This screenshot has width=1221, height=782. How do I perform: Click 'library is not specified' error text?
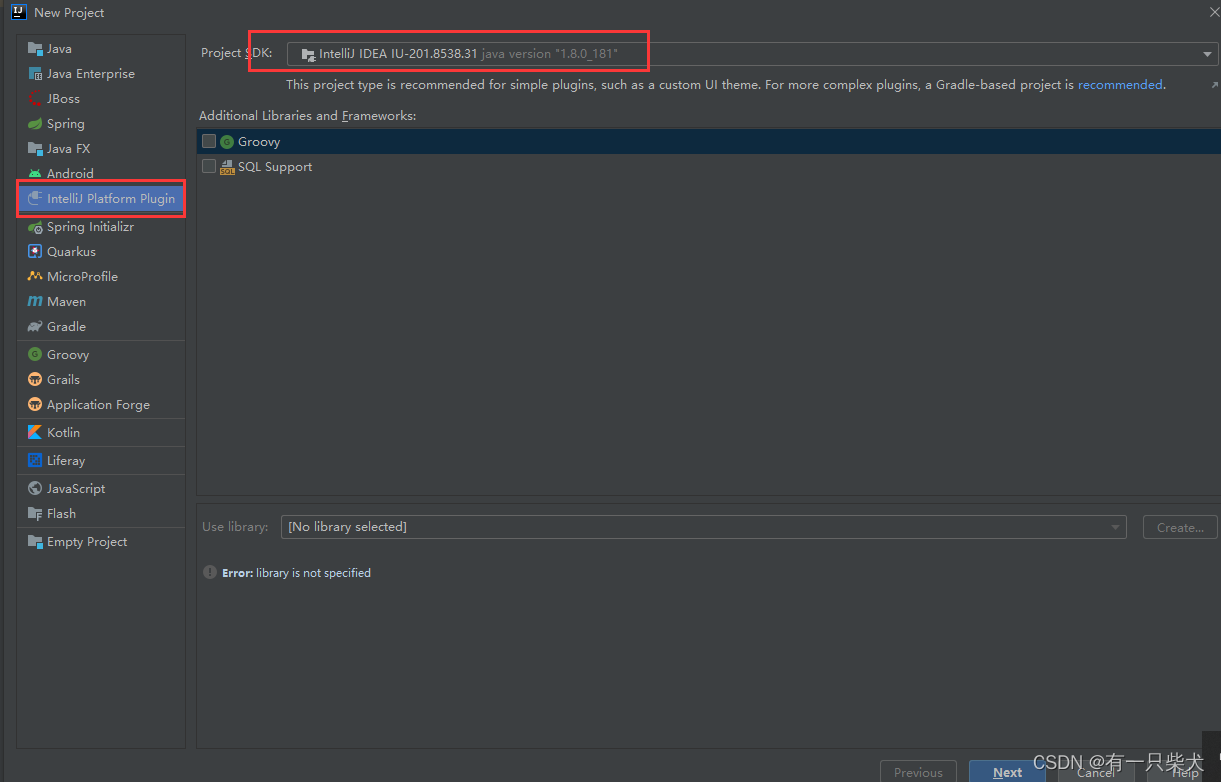313,573
